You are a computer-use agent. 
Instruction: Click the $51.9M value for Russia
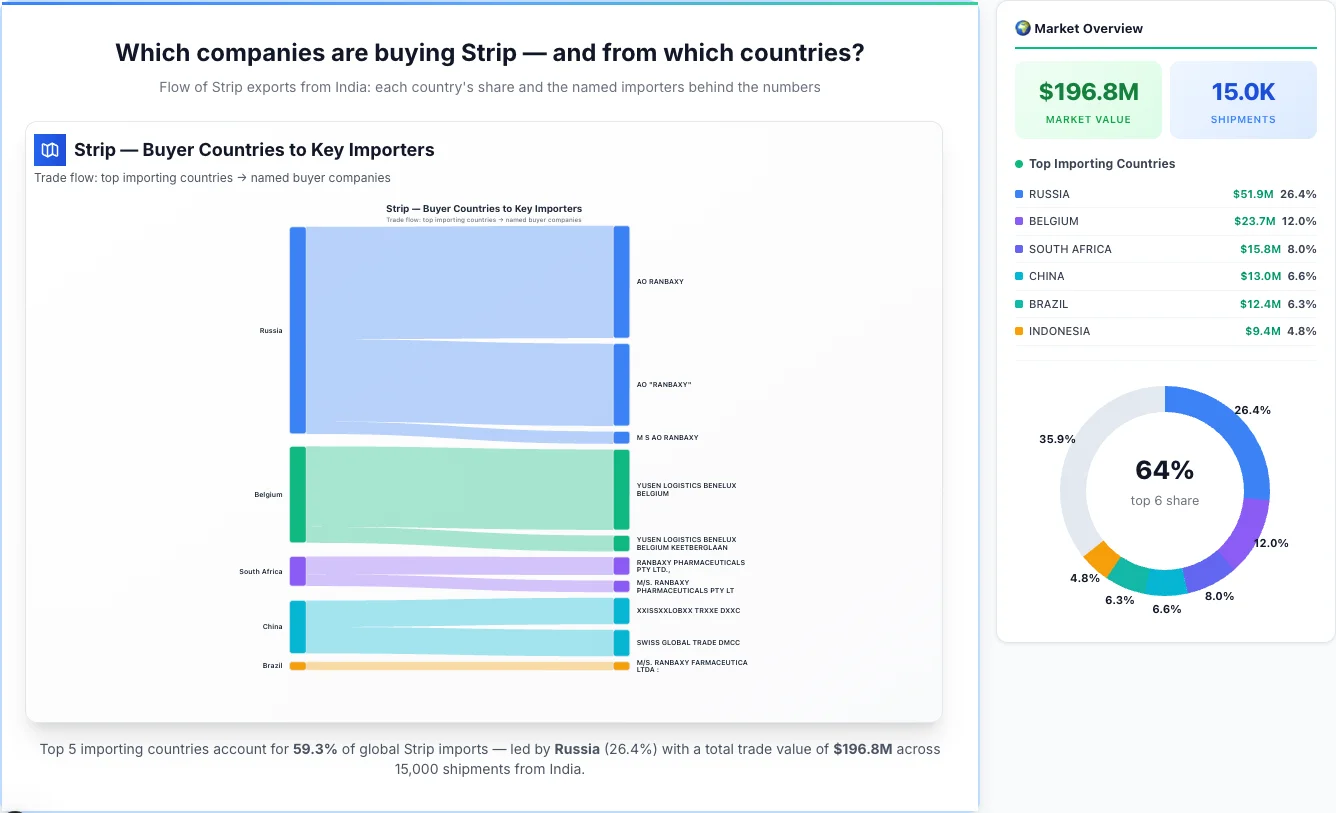click(x=1254, y=194)
